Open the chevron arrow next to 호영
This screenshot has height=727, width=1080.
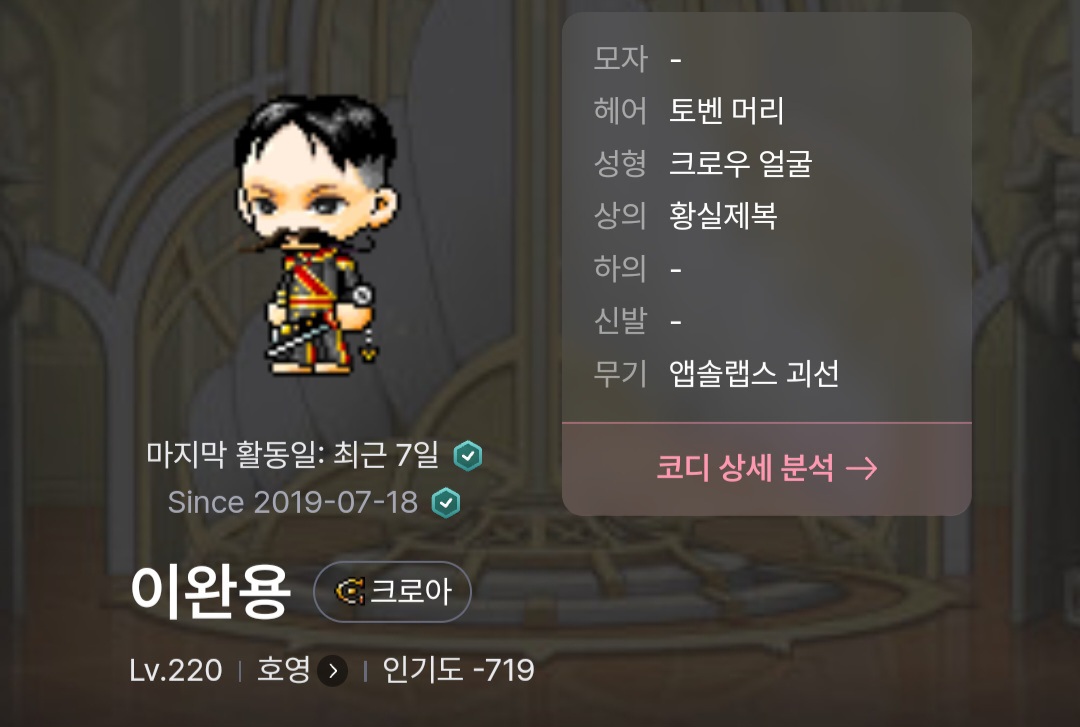(333, 670)
